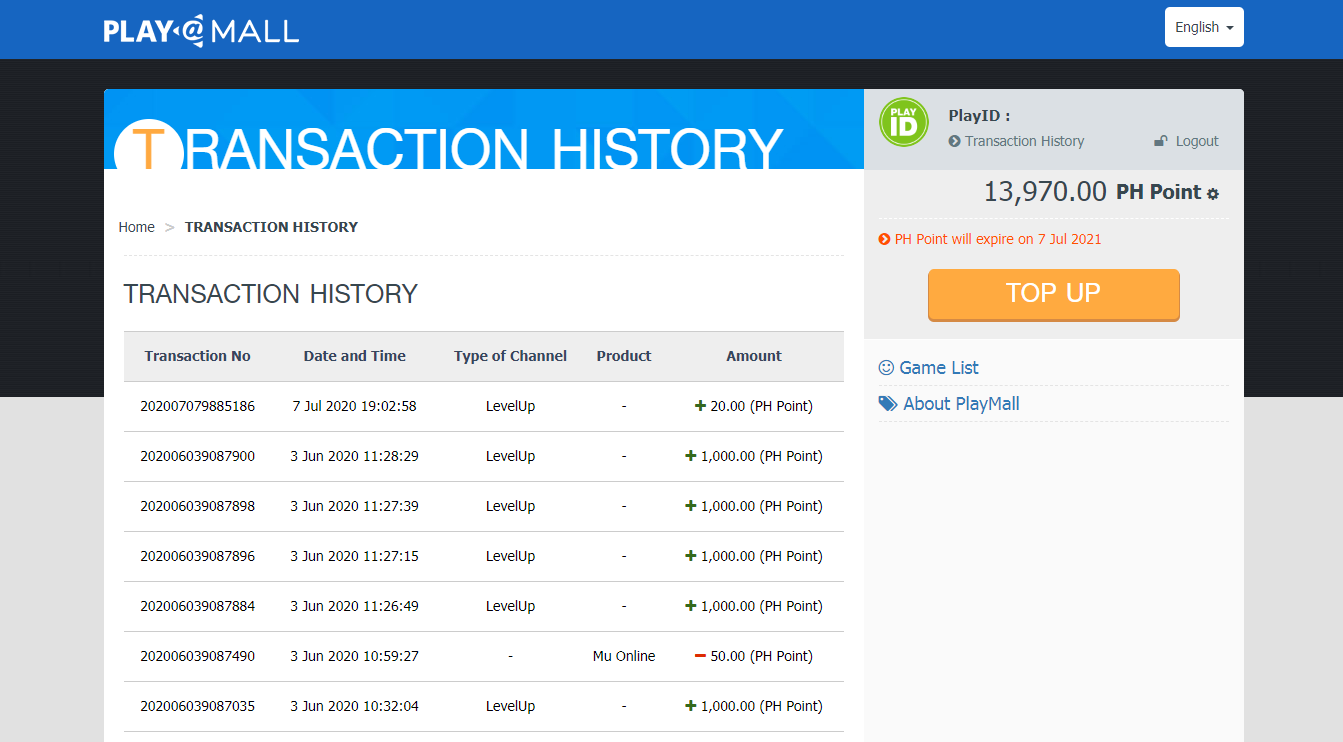Click the LevelUp channel in the 7 Jul row
Viewport: 1343px width, 742px height.
pyautogui.click(x=510, y=406)
